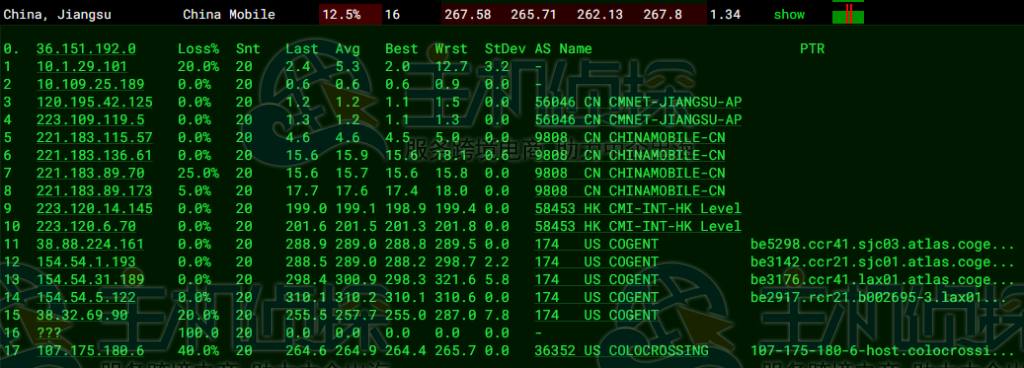Select hop 3 IP 120.195.42.125

[95, 102]
